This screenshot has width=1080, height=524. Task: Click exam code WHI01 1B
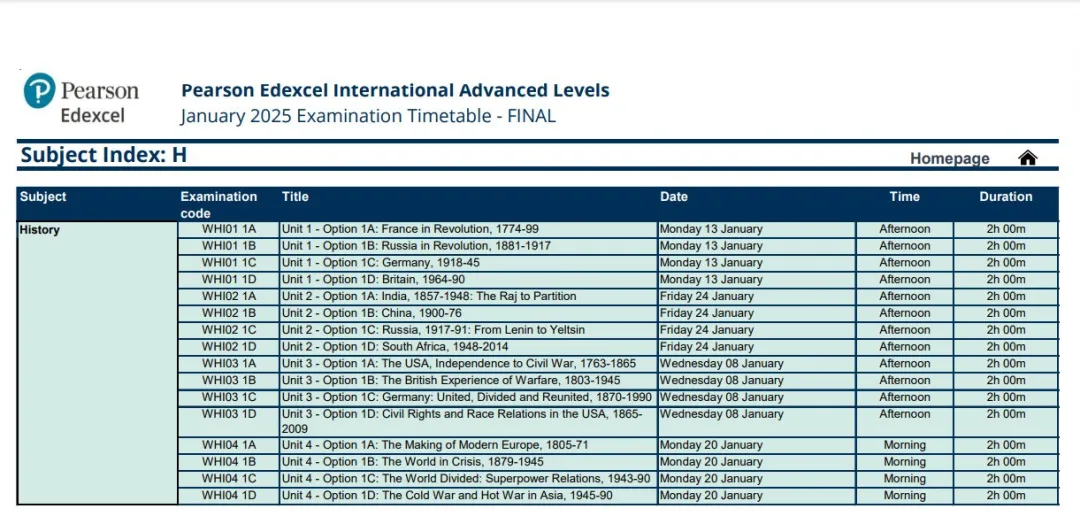coord(229,246)
